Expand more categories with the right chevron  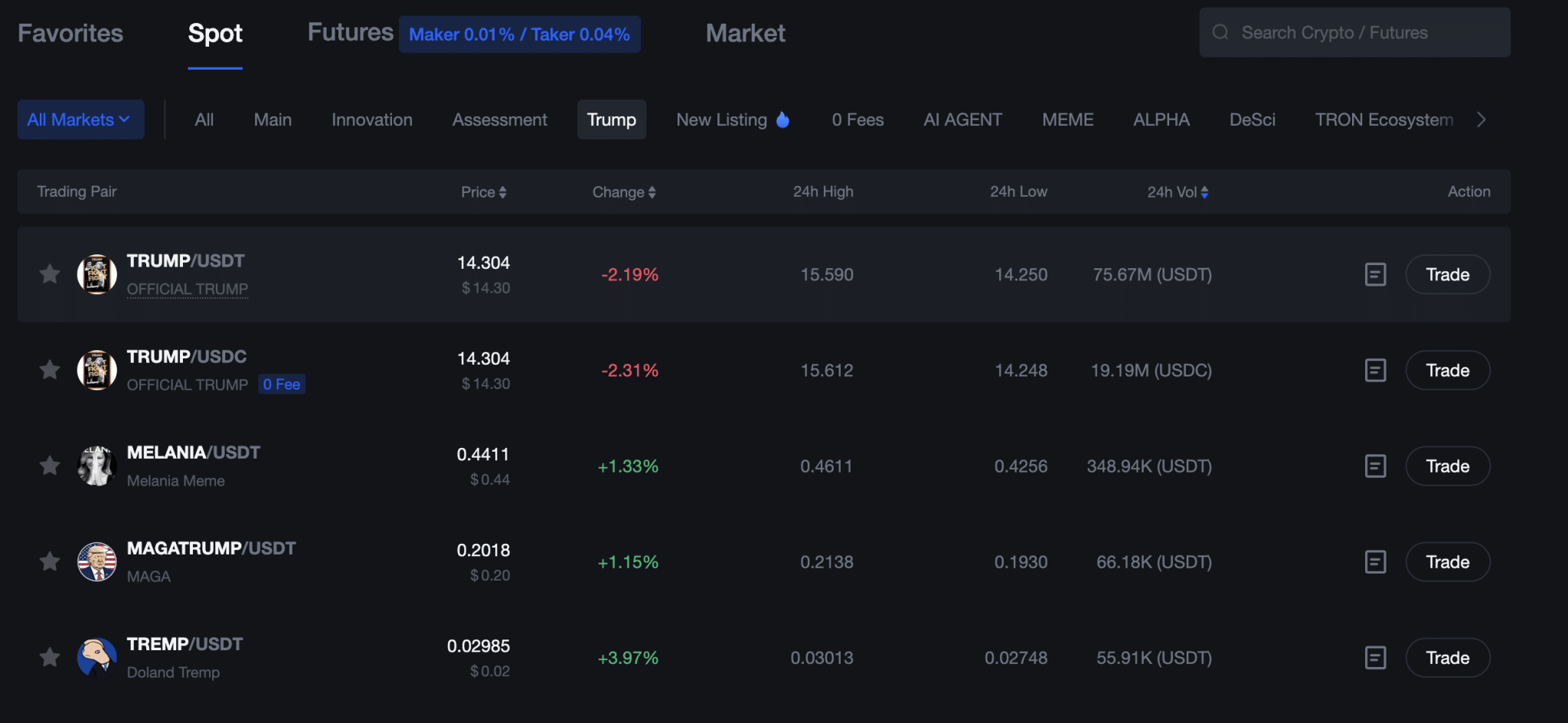[1481, 119]
